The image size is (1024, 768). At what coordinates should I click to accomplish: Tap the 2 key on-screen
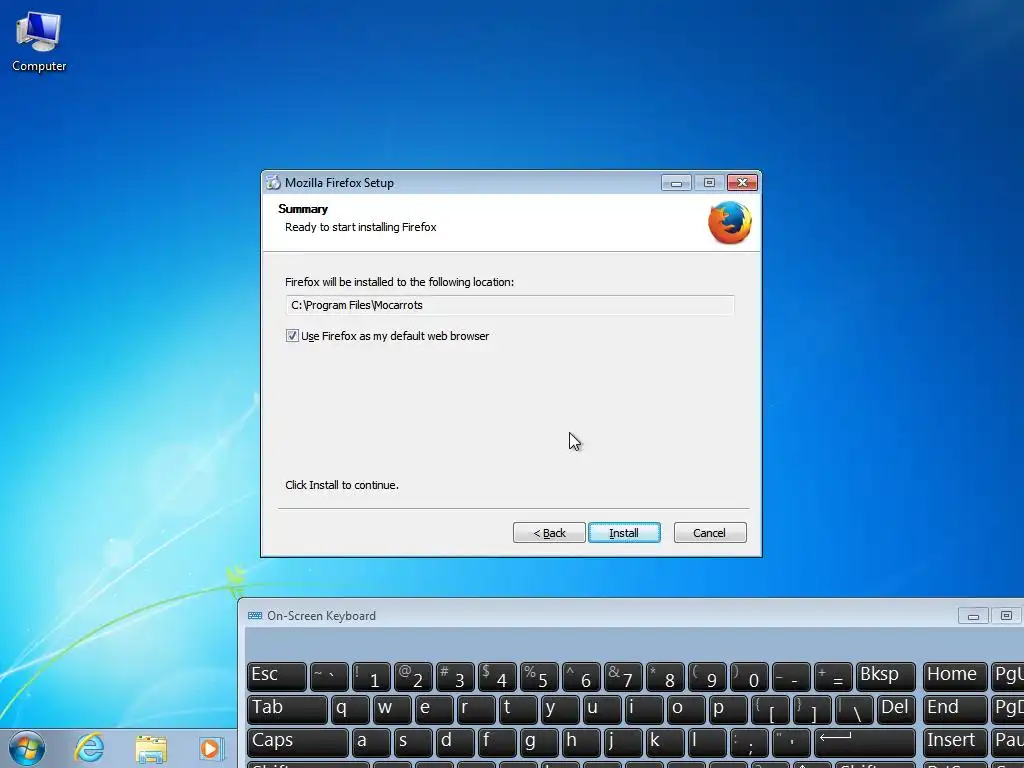[x=413, y=677]
